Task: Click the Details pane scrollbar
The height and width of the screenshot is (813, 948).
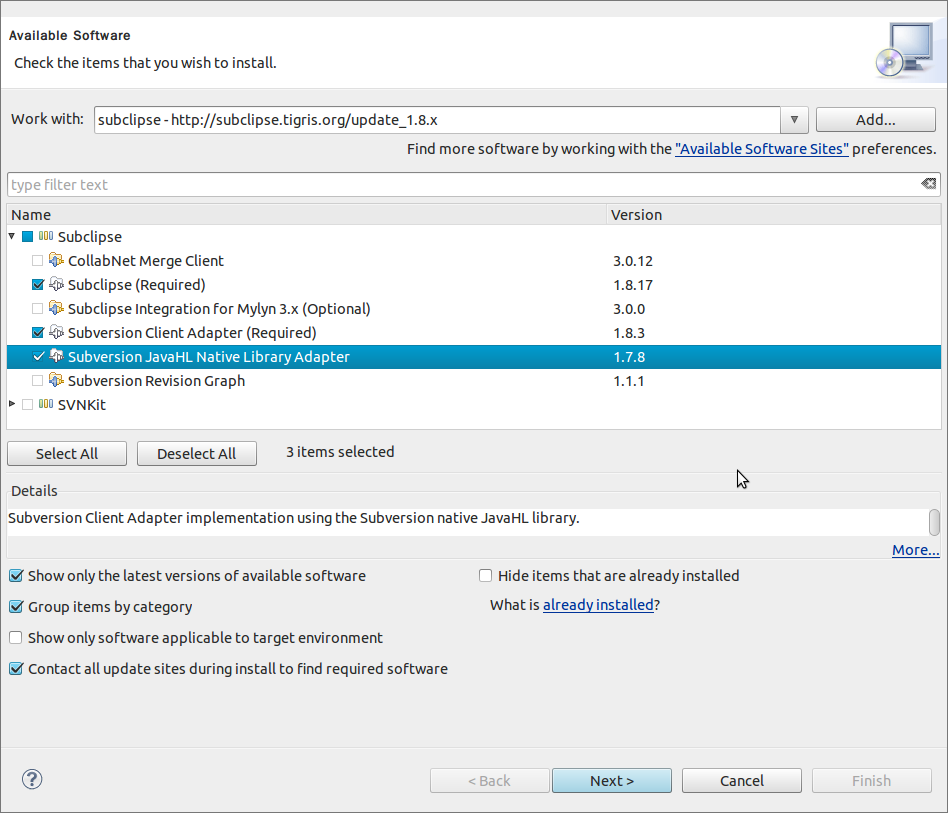Action: 934,522
